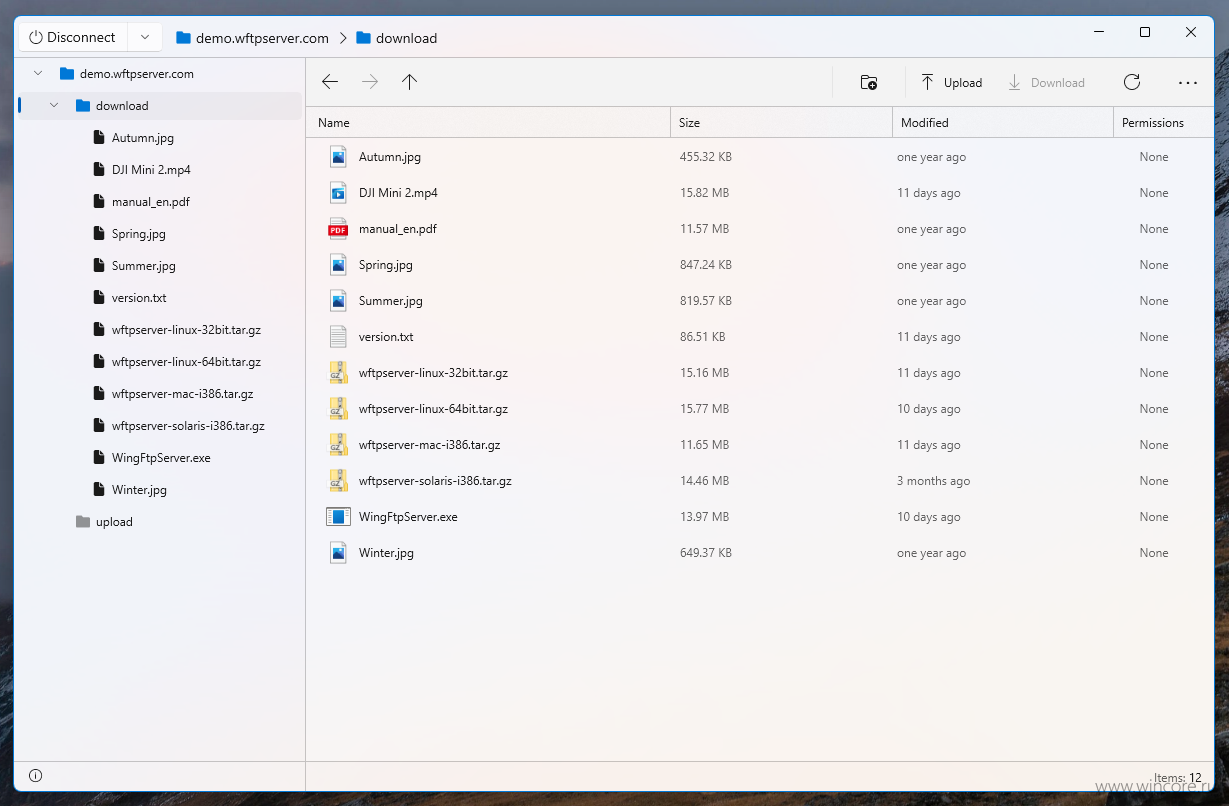Image resolution: width=1229 pixels, height=806 pixels.
Task: Click the Download button
Action: pyautogui.click(x=1046, y=83)
